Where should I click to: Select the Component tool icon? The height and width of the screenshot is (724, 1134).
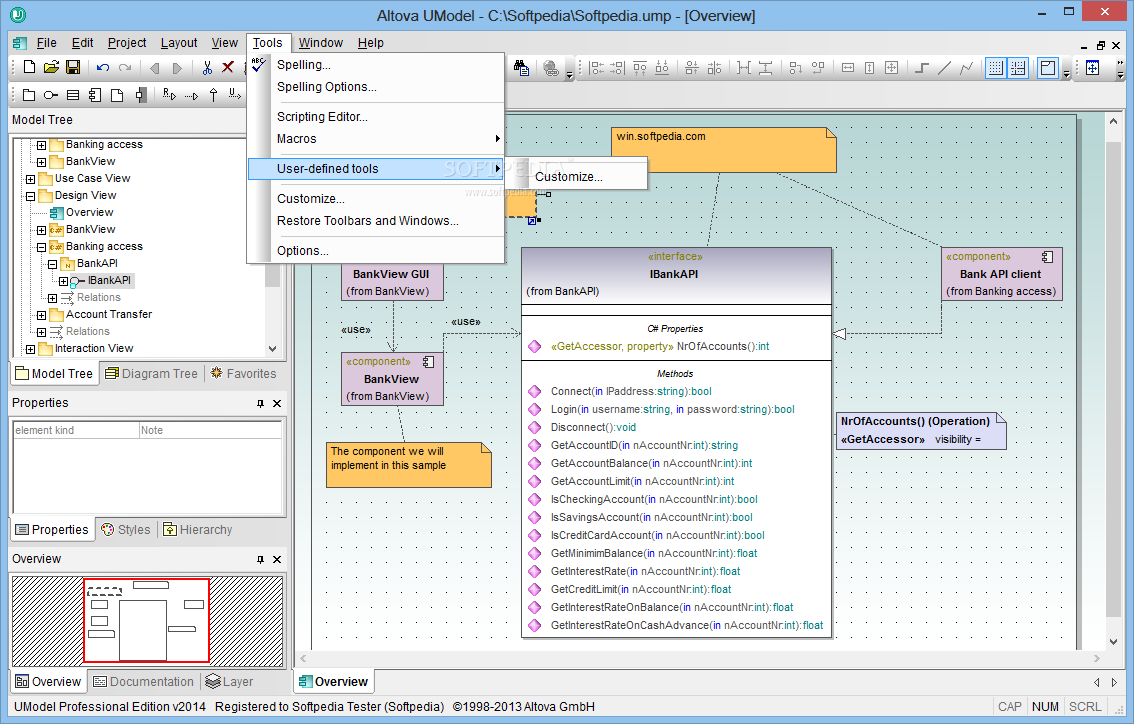[95, 95]
